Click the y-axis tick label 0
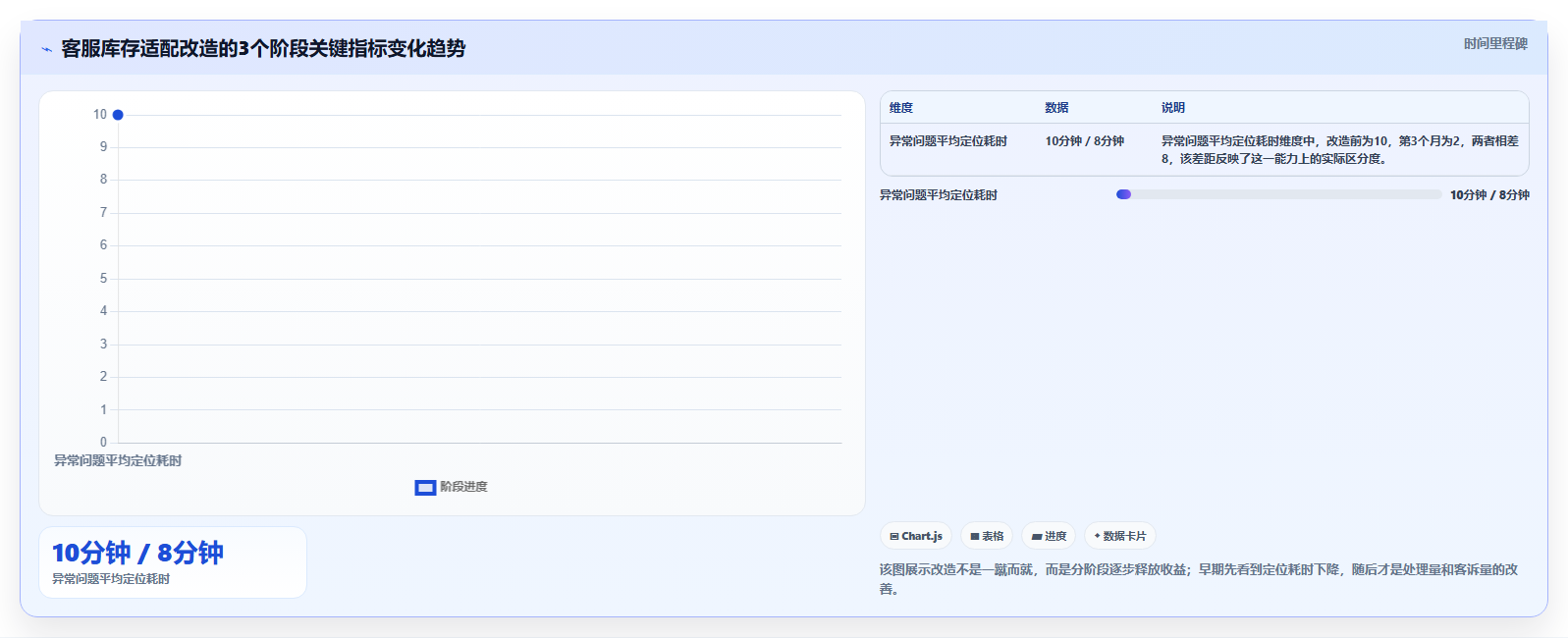 pos(103,443)
